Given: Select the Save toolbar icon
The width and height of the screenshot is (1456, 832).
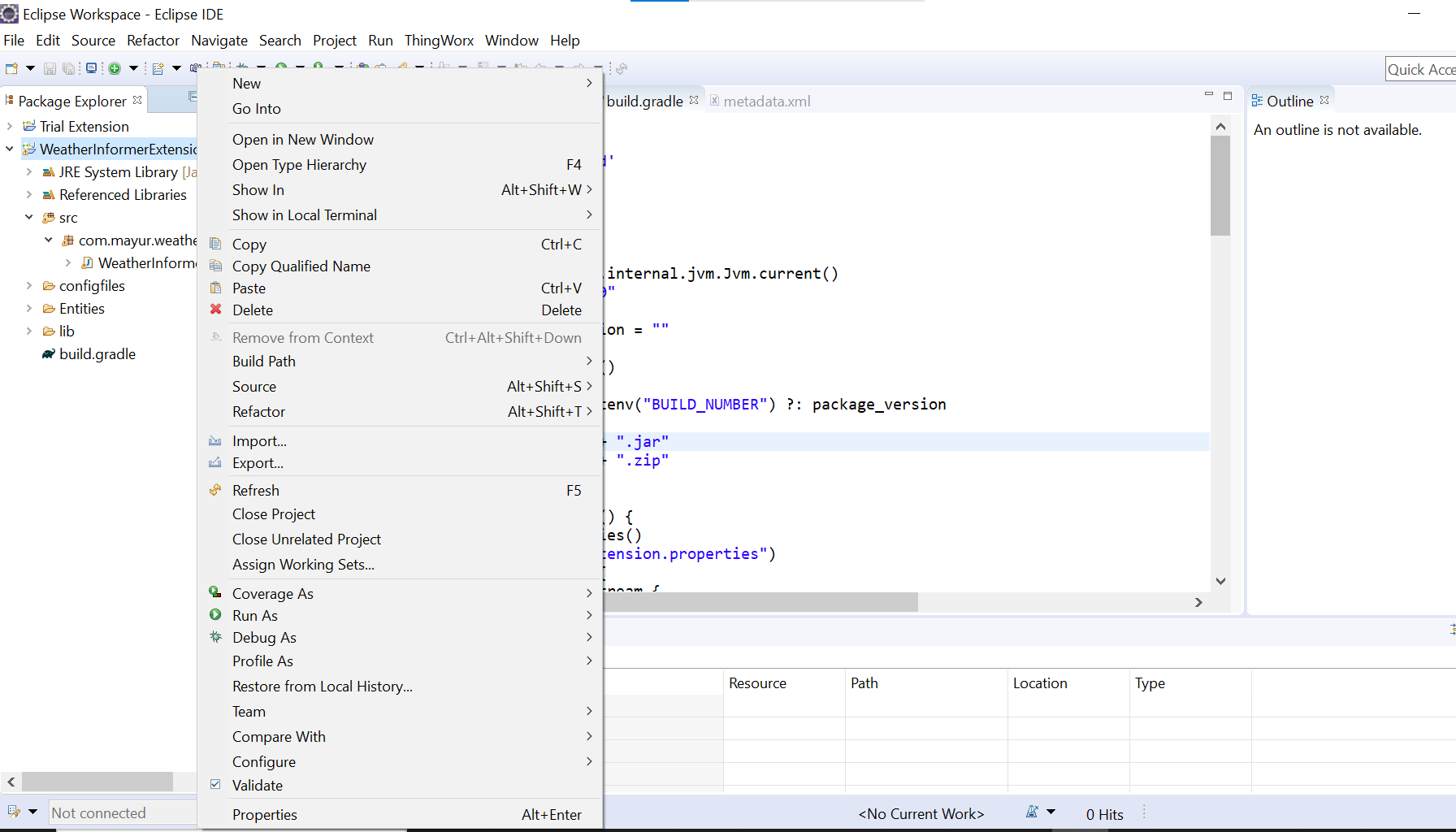Looking at the screenshot, I should click(x=50, y=68).
